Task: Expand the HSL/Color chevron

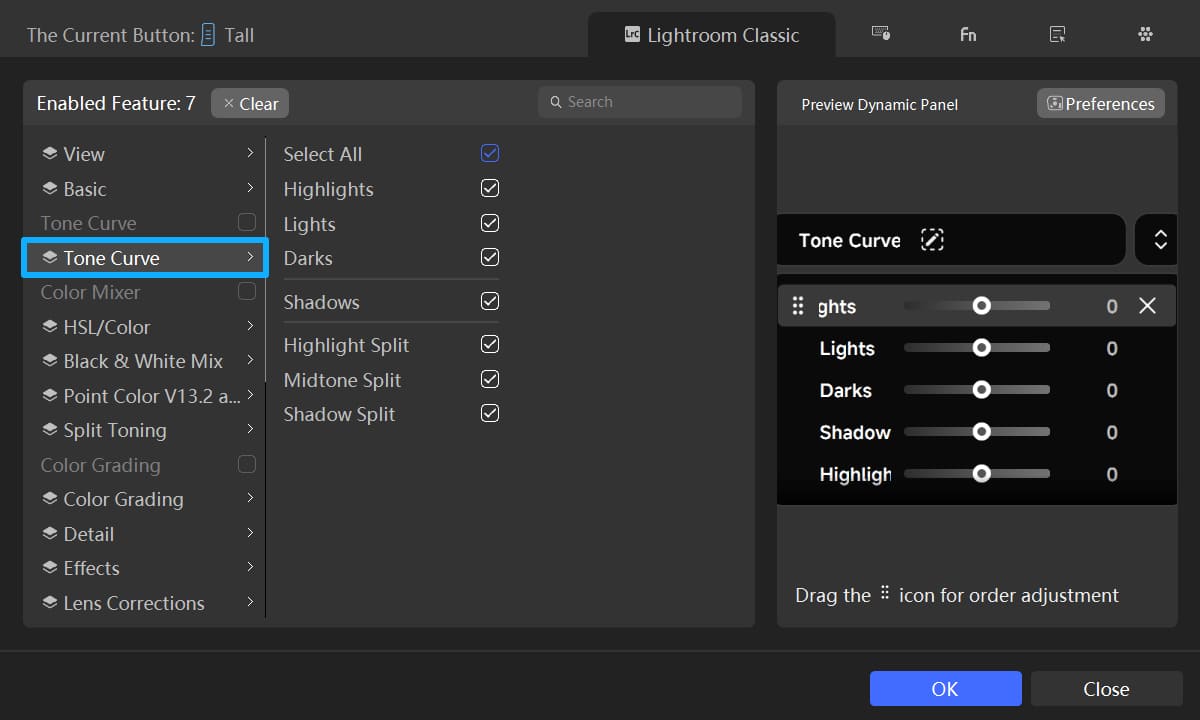Action: click(250, 326)
